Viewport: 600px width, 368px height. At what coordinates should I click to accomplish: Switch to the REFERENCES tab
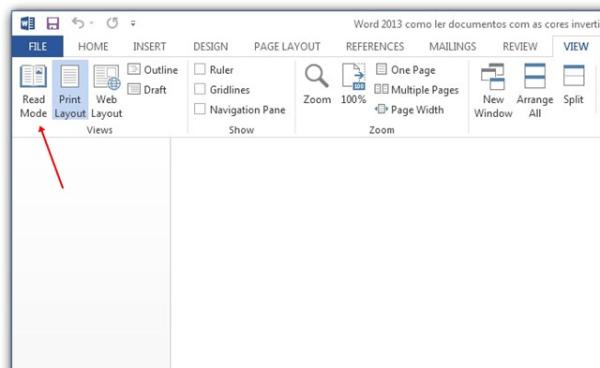pyautogui.click(x=375, y=47)
